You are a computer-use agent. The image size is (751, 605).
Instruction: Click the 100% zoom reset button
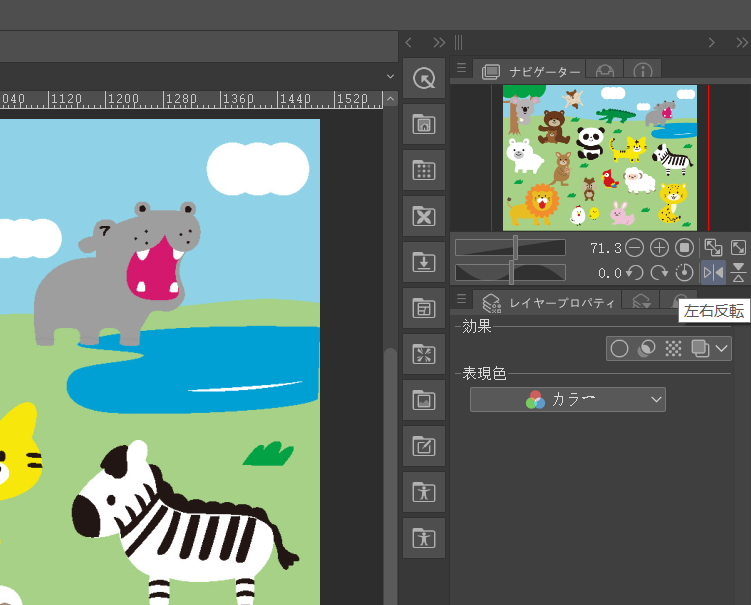(x=685, y=247)
